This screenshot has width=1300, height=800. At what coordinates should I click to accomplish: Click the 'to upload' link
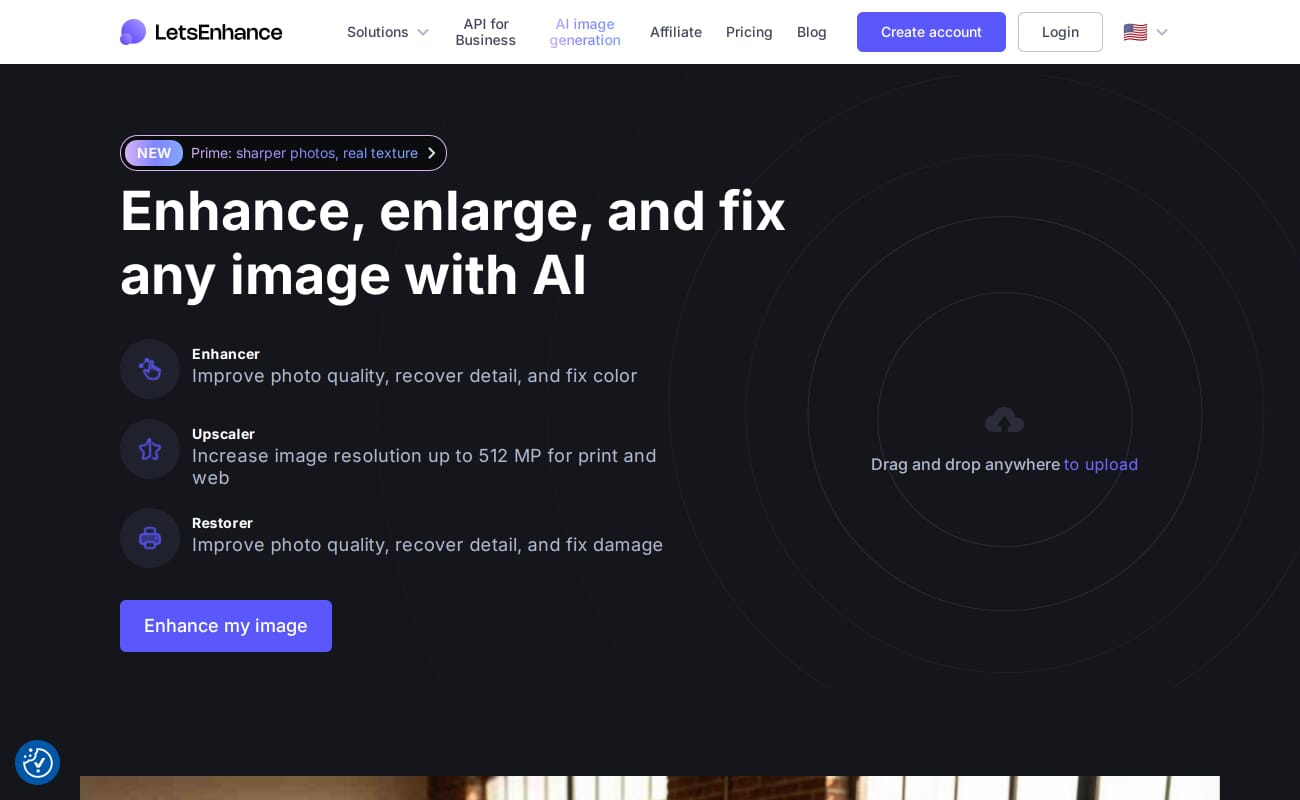1100,464
